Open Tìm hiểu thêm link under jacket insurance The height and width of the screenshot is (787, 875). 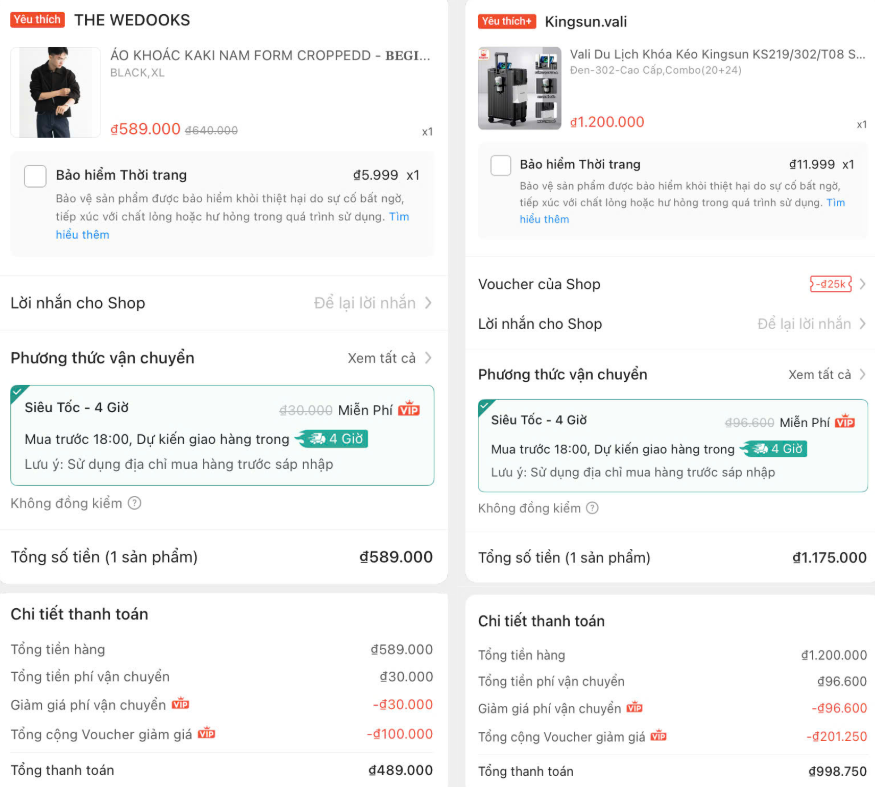point(82,234)
